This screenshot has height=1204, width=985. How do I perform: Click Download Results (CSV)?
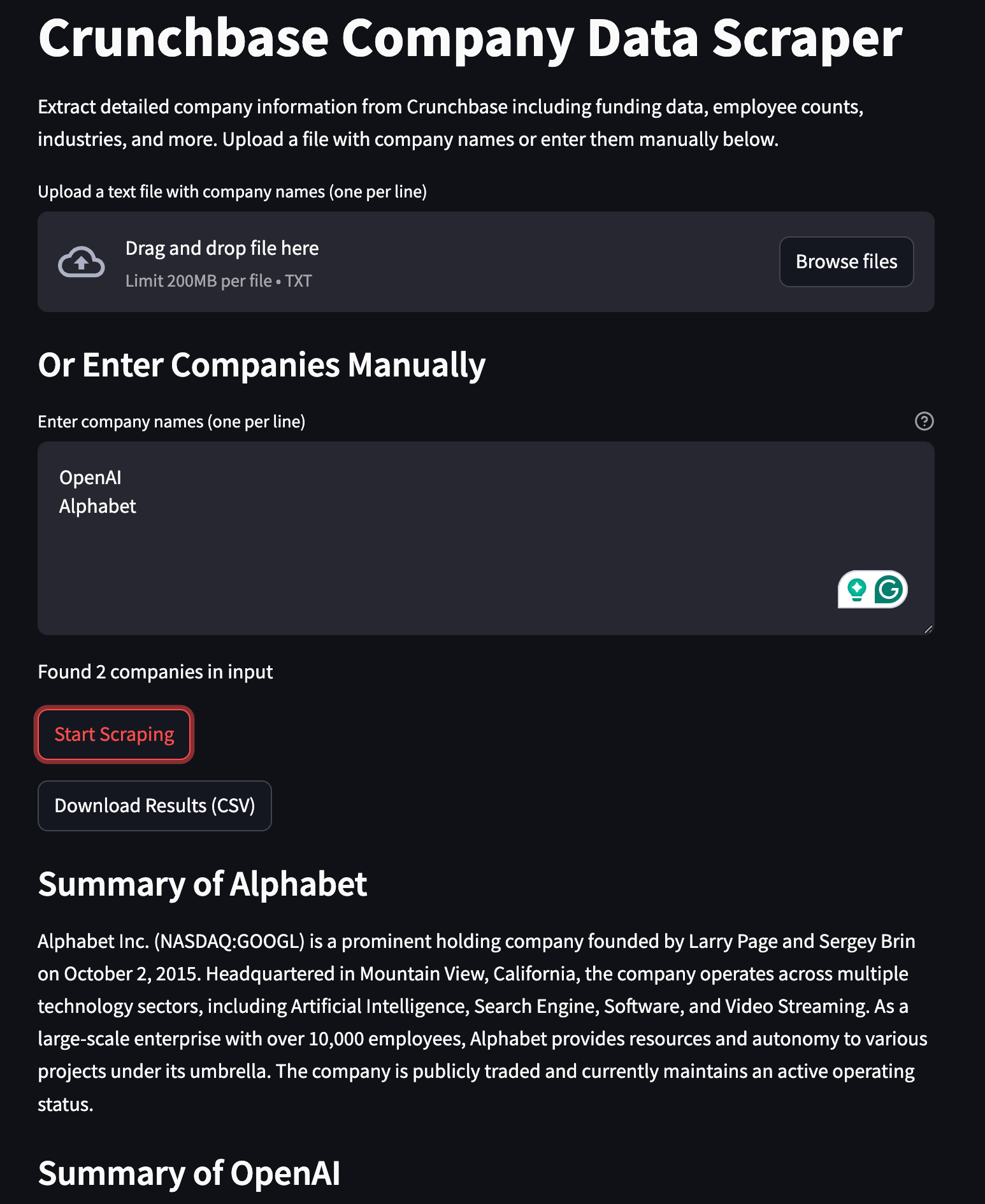pos(154,805)
